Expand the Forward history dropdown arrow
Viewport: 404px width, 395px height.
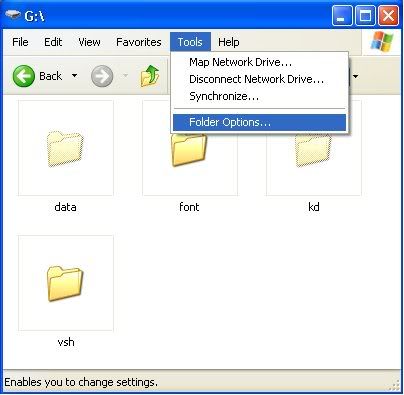[x=125, y=76]
